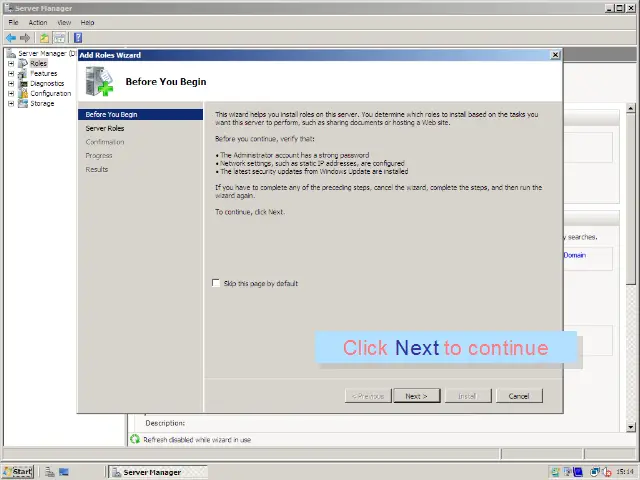The width and height of the screenshot is (640, 480).
Task: Click the Server Manager root node icon
Action: click(11, 53)
